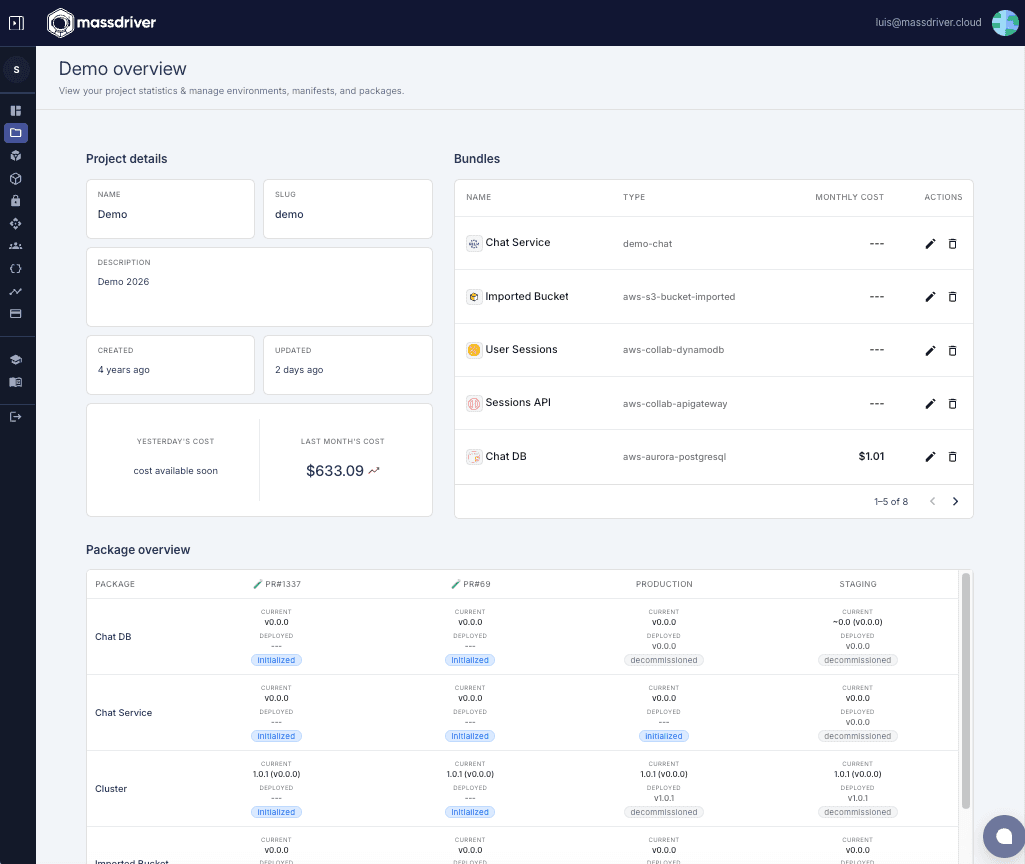This screenshot has height=864, width=1025.
Task: Switch to the PR#1337 column header
Action: click(277, 583)
